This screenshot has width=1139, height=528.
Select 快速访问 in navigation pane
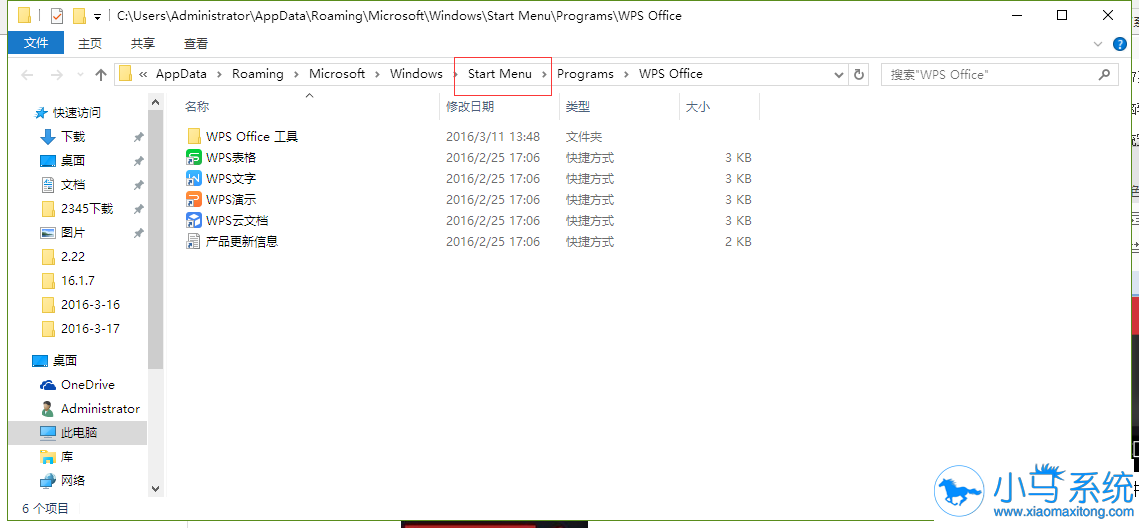[76, 113]
